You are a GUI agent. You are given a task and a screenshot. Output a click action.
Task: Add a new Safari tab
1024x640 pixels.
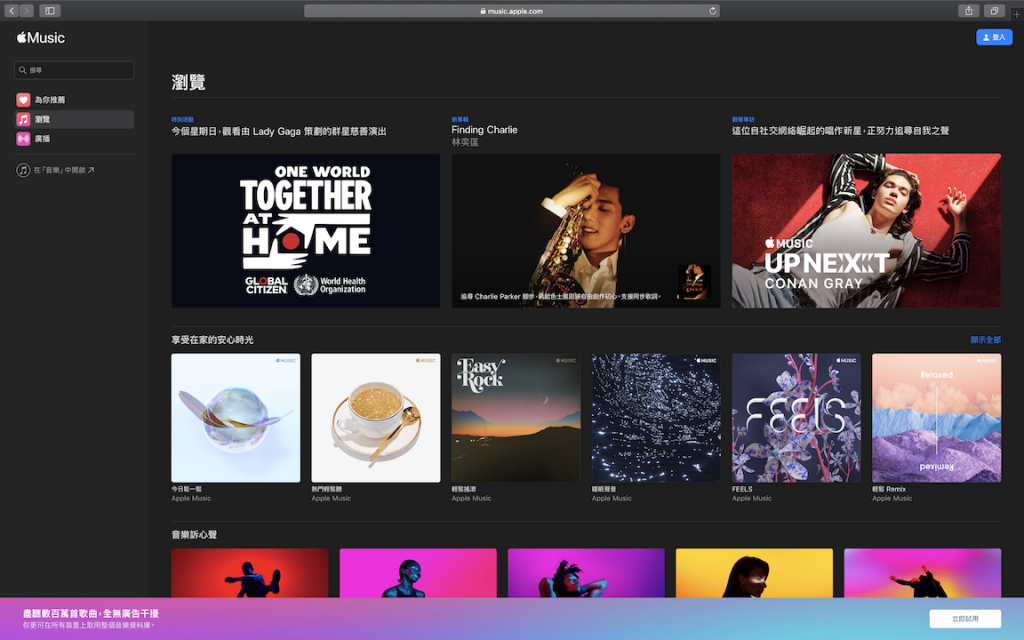click(x=1016, y=14)
